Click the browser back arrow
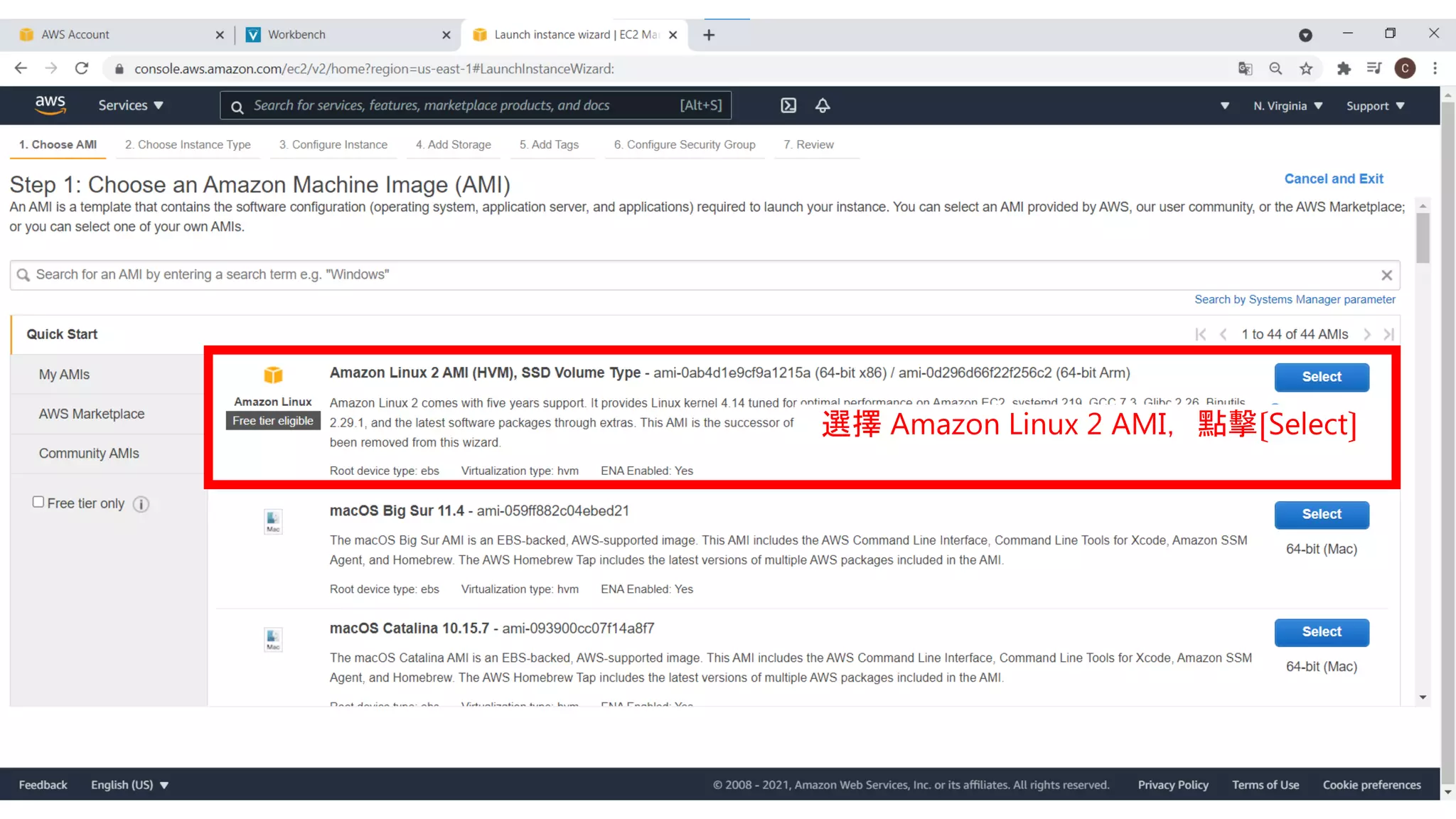This screenshot has width=1456, height=819. click(x=21, y=68)
